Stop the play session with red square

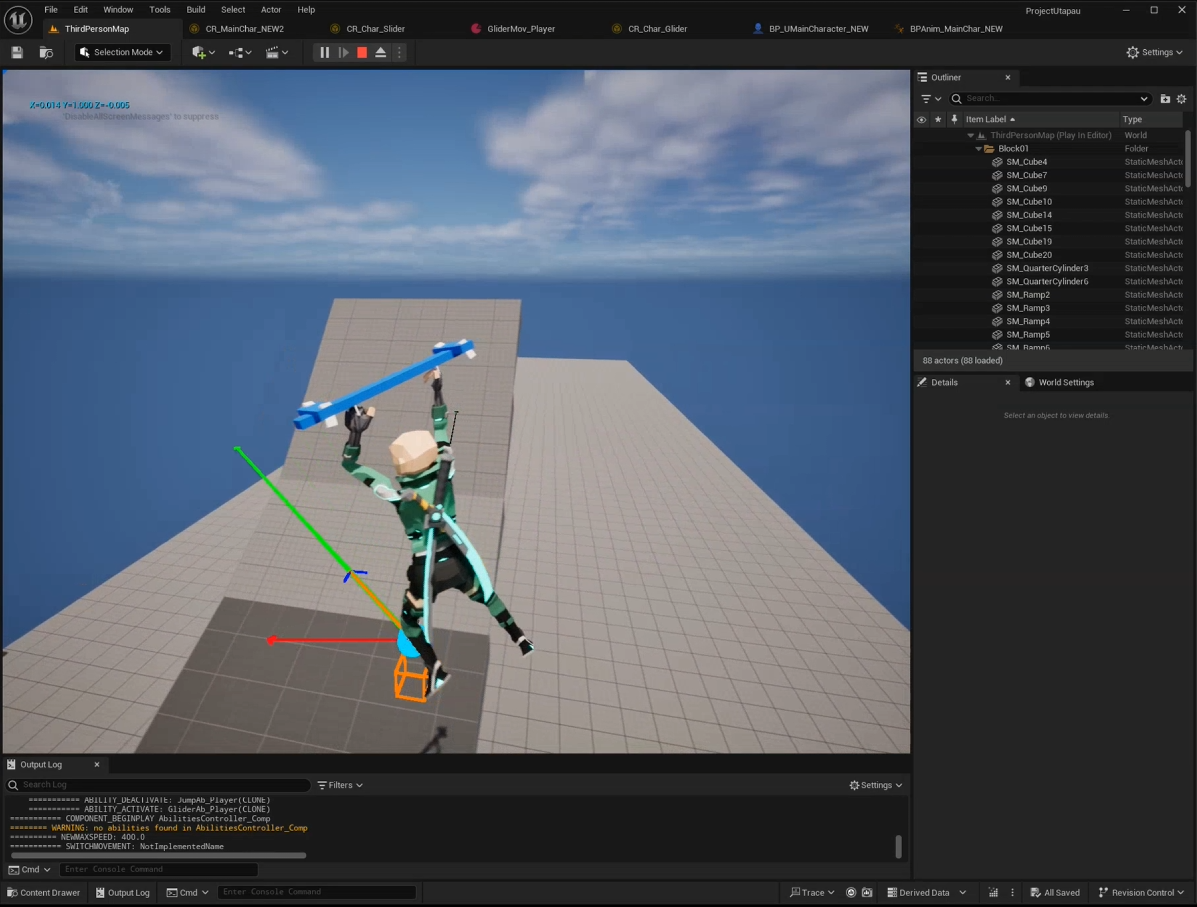pos(362,52)
